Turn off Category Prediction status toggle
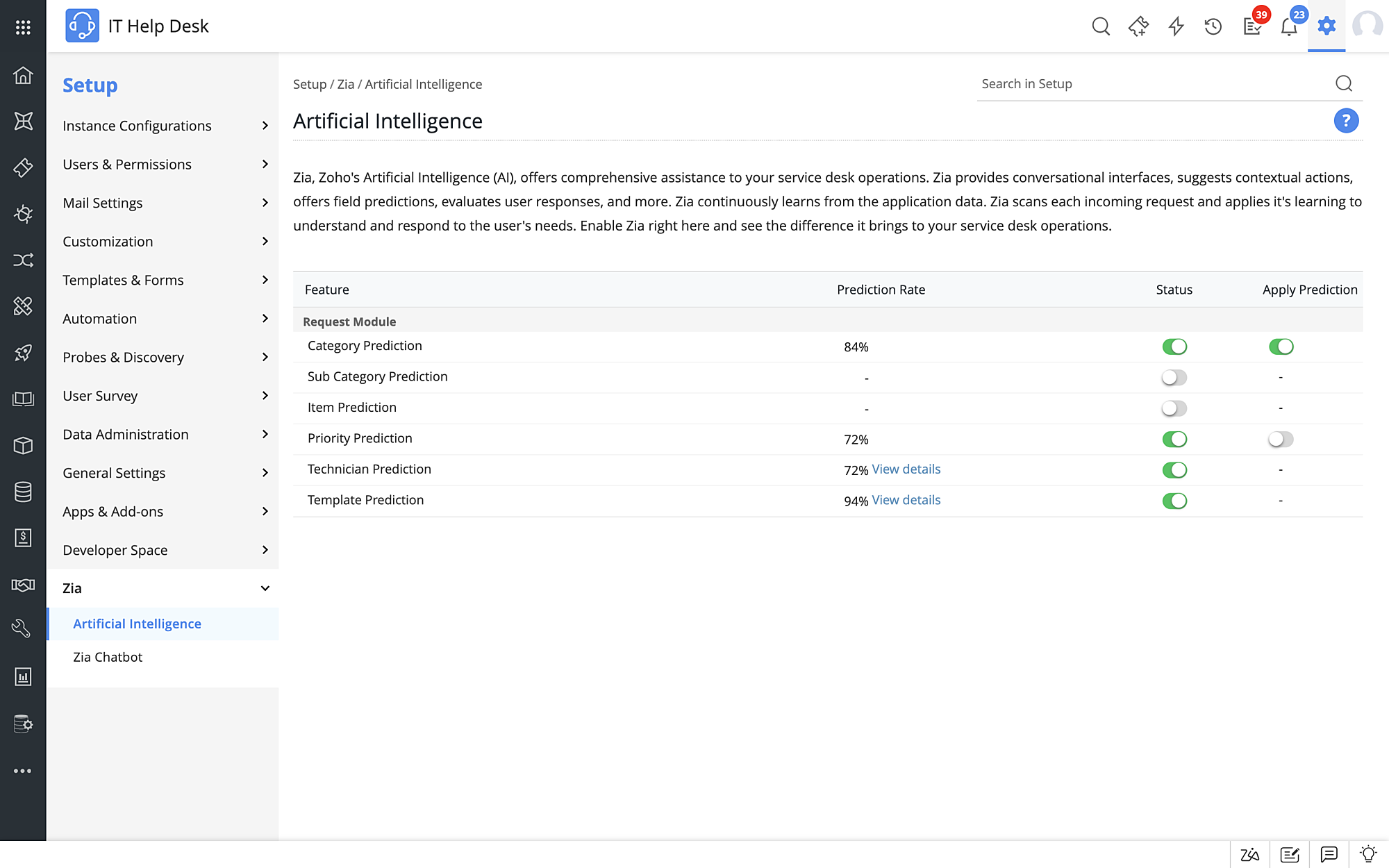The width and height of the screenshot is (1389, 868). pos(1174,347)
